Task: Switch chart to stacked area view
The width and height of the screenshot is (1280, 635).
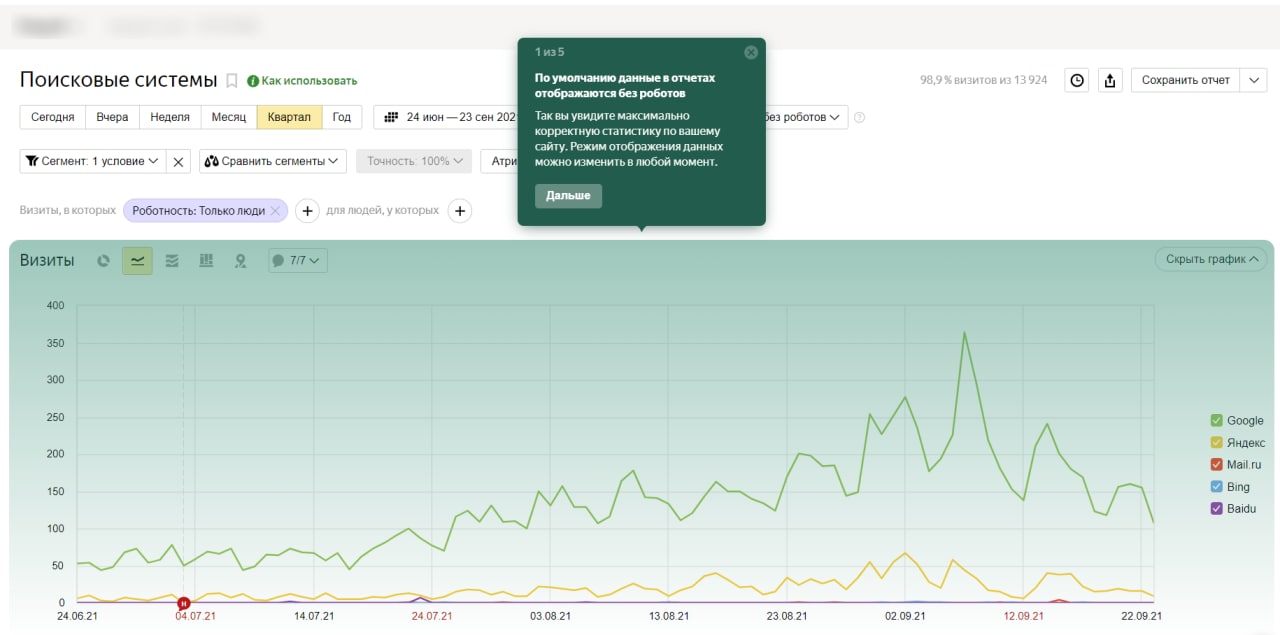Action: [x=172, y=261]
